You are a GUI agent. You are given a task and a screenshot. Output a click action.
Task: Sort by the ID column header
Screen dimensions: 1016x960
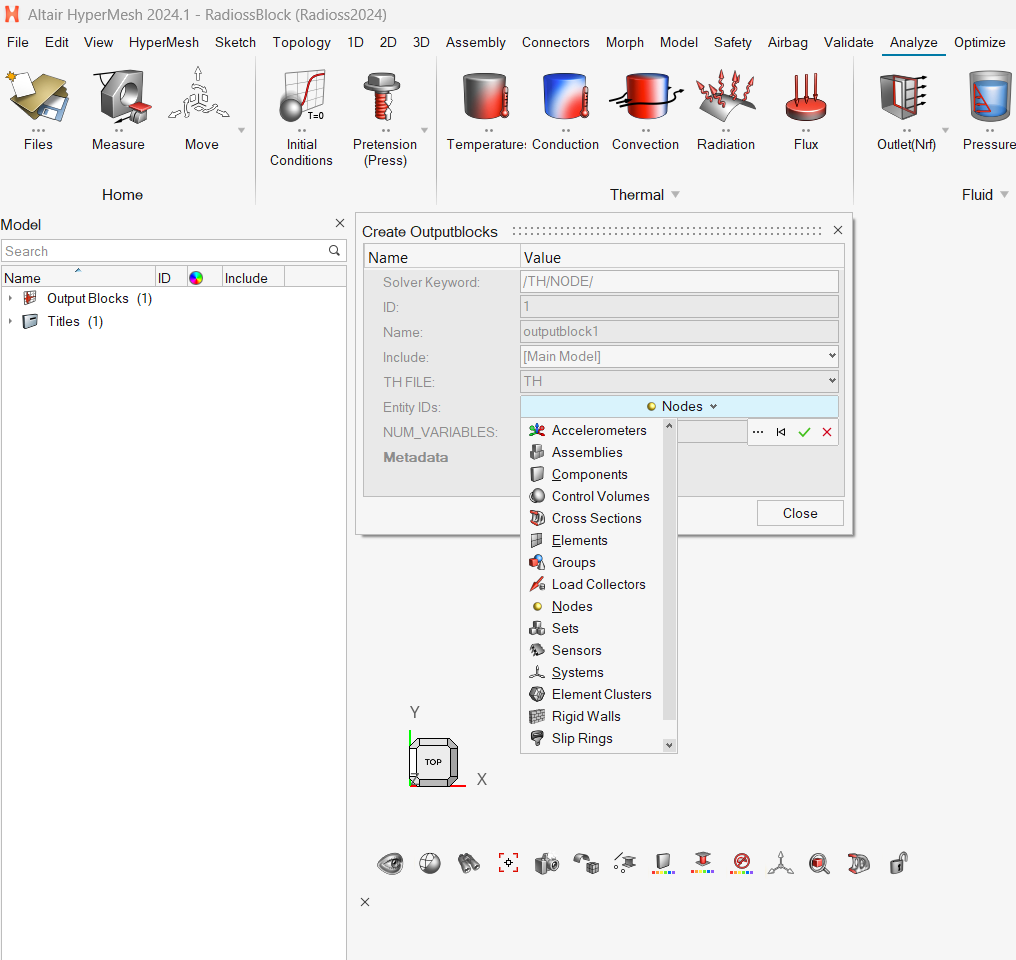coord(170,278)
